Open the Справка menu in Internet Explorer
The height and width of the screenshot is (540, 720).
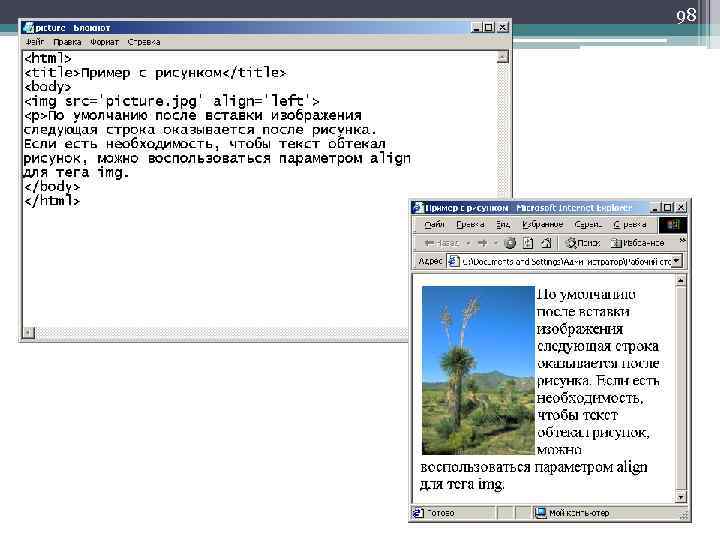630,225
